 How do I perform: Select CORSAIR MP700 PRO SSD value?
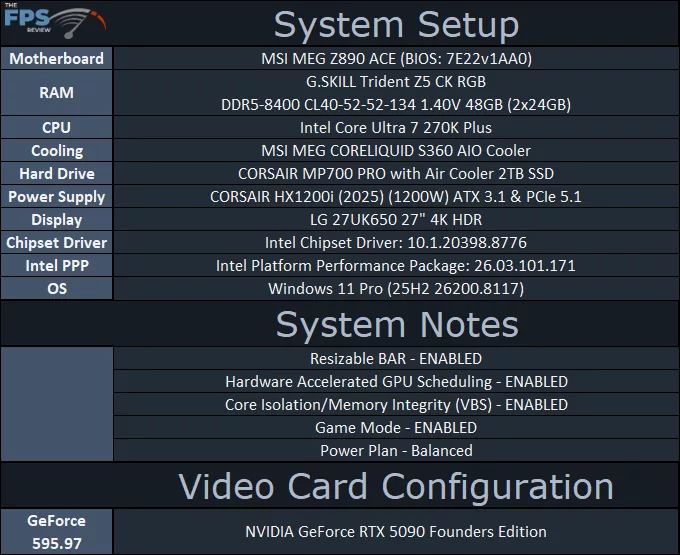[x=396, y=173]
